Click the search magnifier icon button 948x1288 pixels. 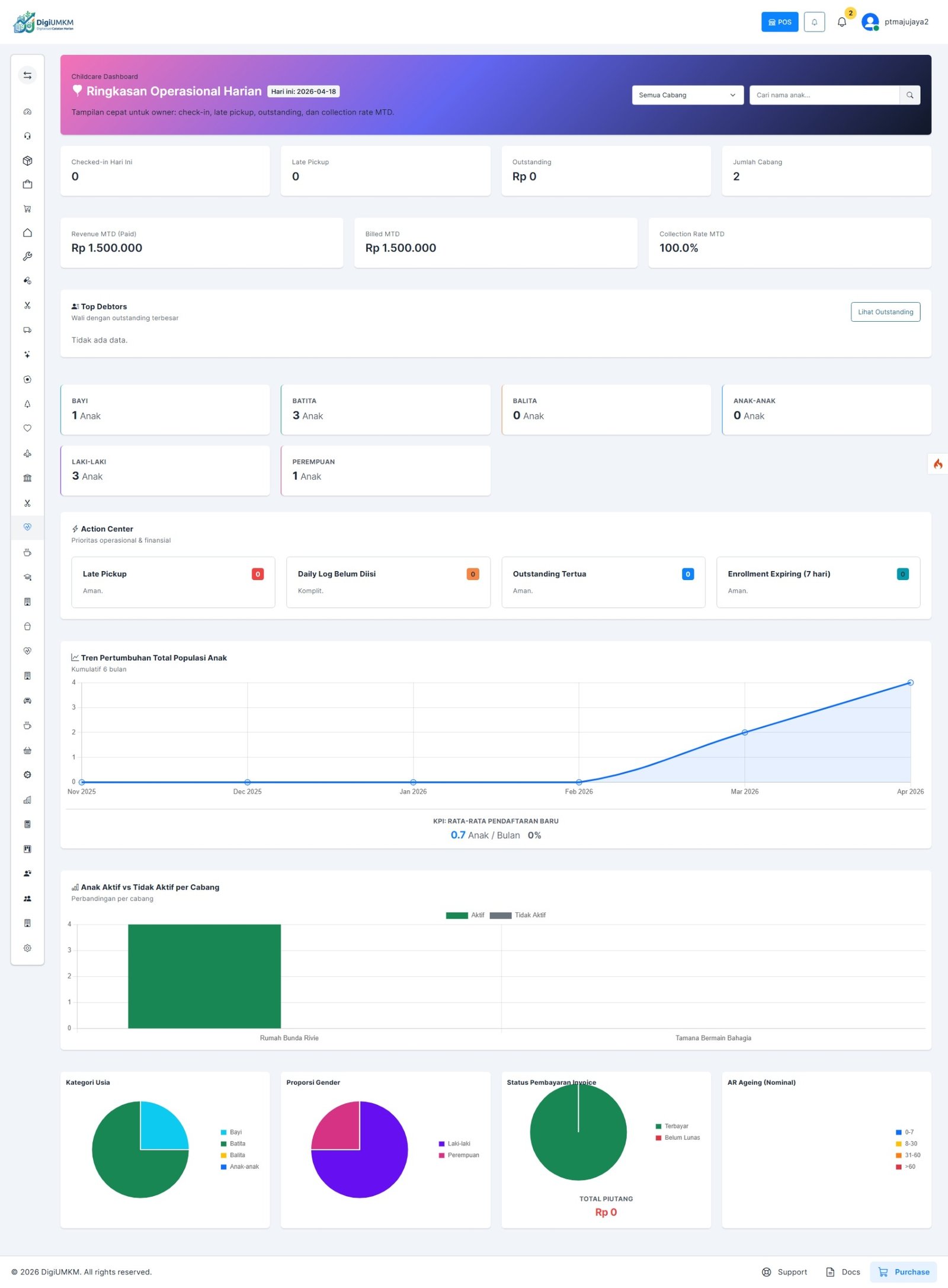coord(909,95)
